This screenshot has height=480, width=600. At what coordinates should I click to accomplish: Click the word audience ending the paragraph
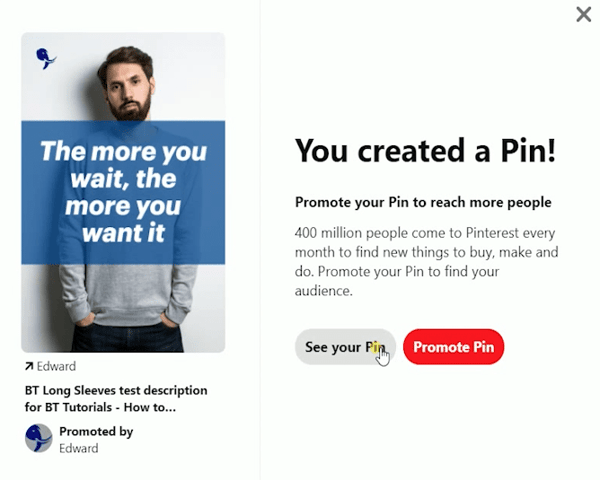(x=323, y=291)
